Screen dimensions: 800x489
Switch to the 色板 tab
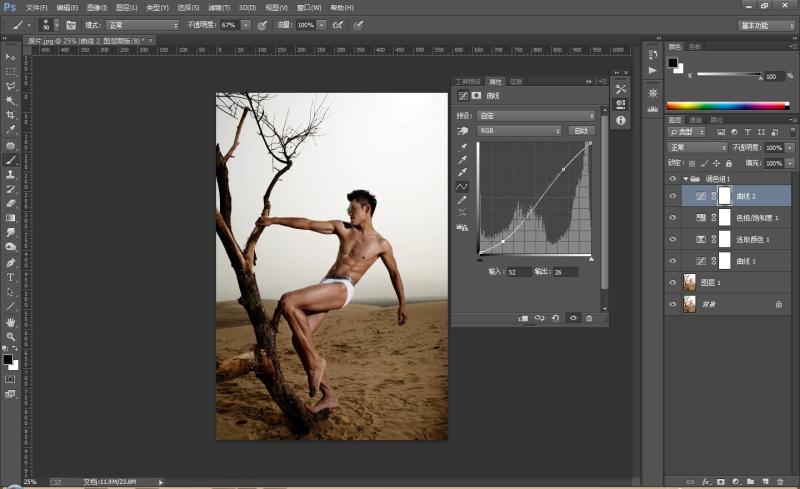pos(695,46)
